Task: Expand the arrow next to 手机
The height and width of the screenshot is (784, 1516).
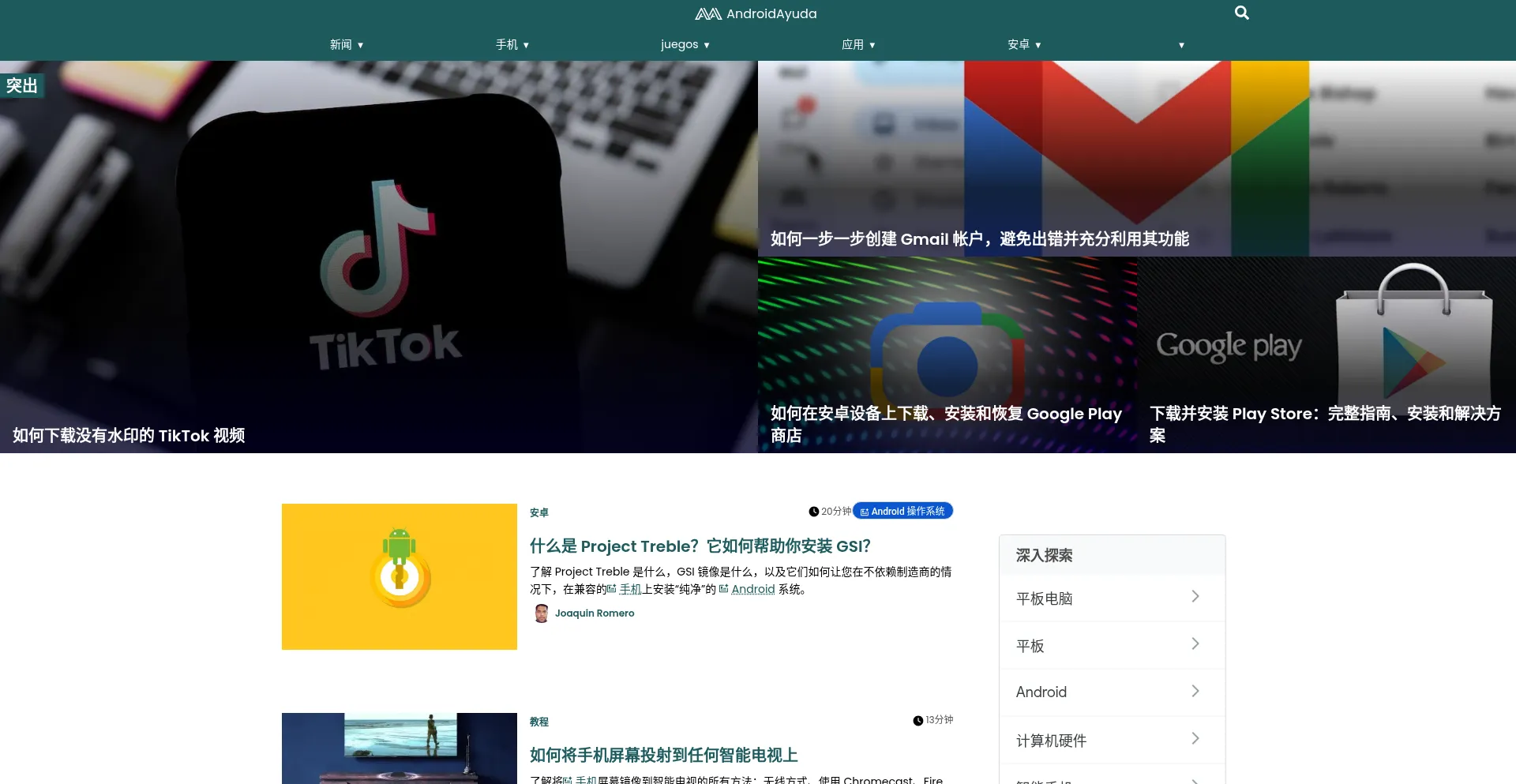Action: 526,45
